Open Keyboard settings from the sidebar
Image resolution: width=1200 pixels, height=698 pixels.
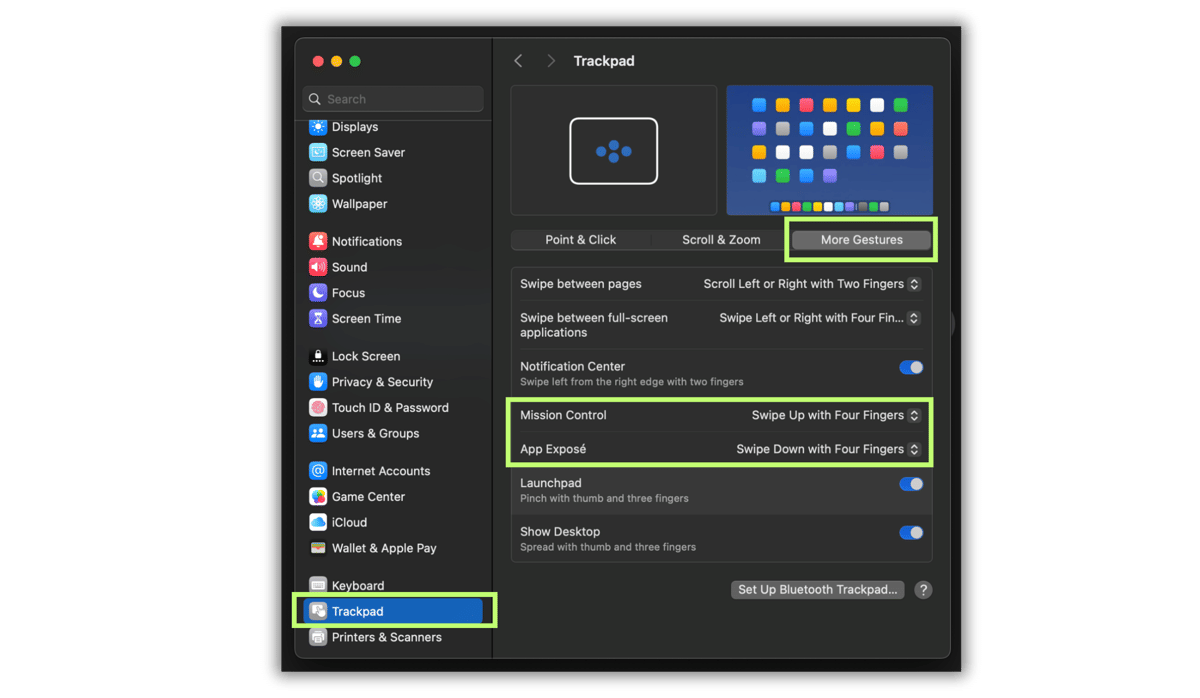tap(361, 585)
